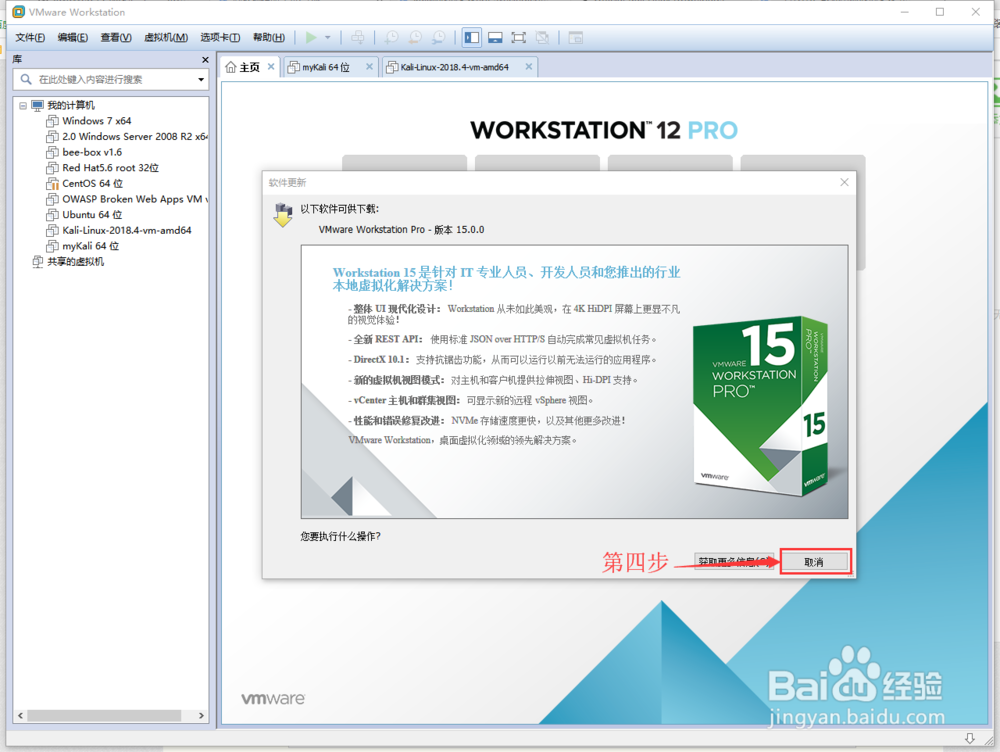Collapse the 我的计算机 tree node
The width and height of the screenshot is (1000, 752).
tap(23, 105)
